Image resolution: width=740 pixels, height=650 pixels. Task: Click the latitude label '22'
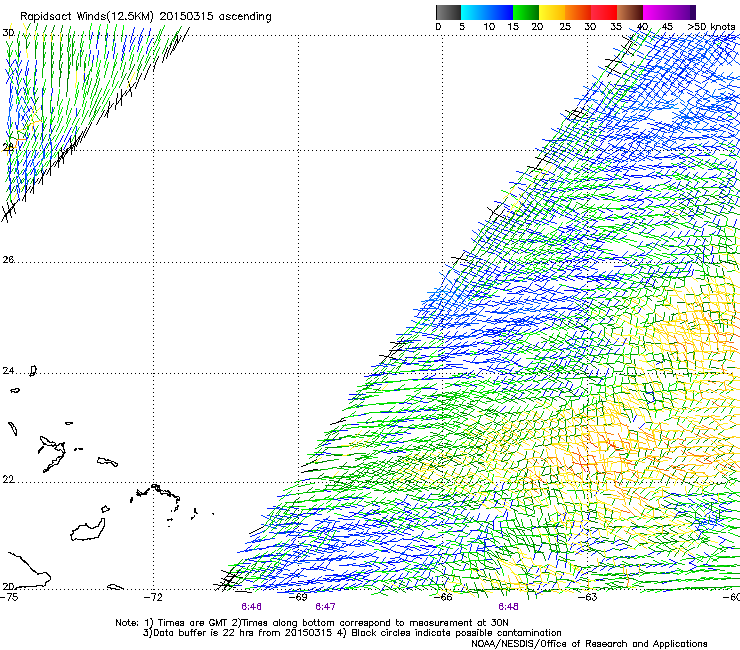point(8,480)
